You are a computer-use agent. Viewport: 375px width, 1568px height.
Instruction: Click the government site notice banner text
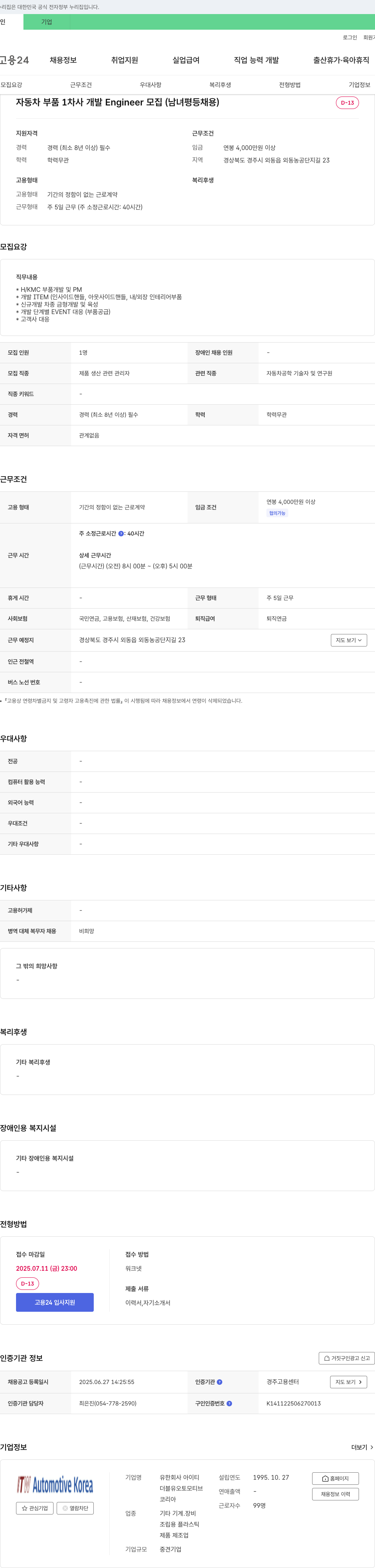pos(50,7)
